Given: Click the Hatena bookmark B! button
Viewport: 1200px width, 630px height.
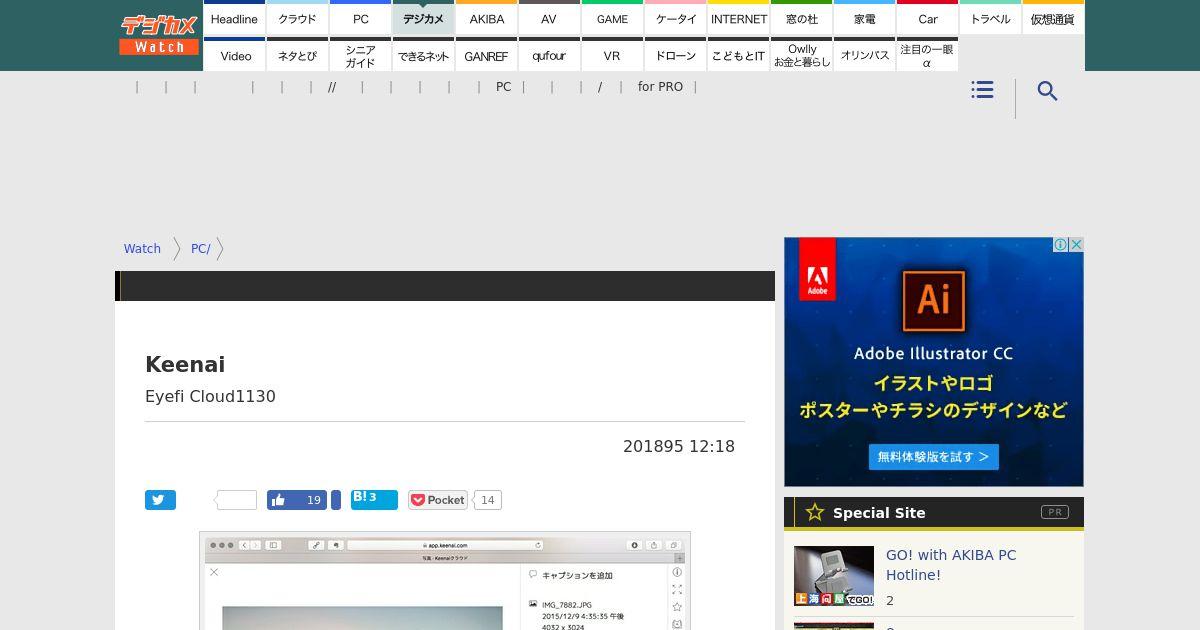Looking at the screenshot, I should coord(374,499).
